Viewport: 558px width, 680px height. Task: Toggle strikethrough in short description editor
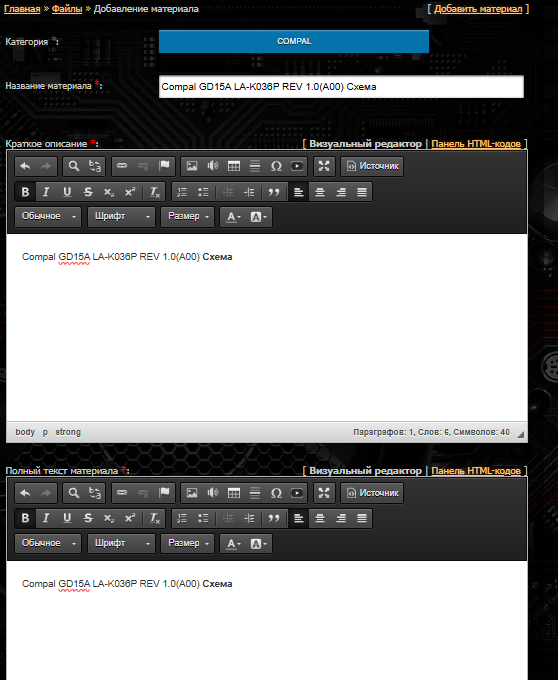click(x=88, y=192)
